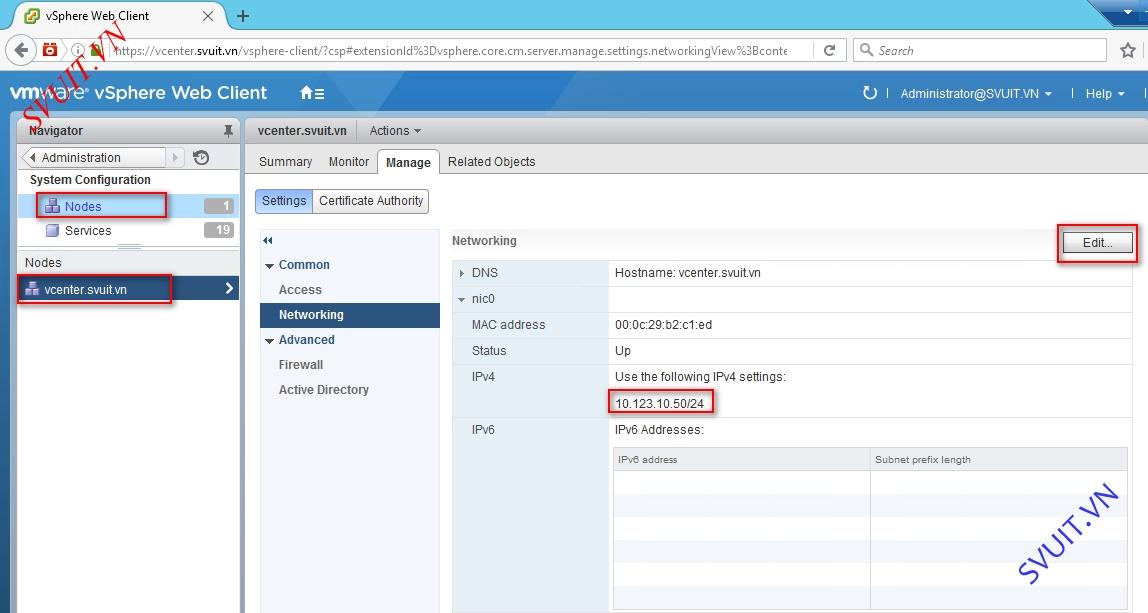Select the Certificate Authority toggle button
Viewport: 1148px width, 613px height.
click(371, 201)
